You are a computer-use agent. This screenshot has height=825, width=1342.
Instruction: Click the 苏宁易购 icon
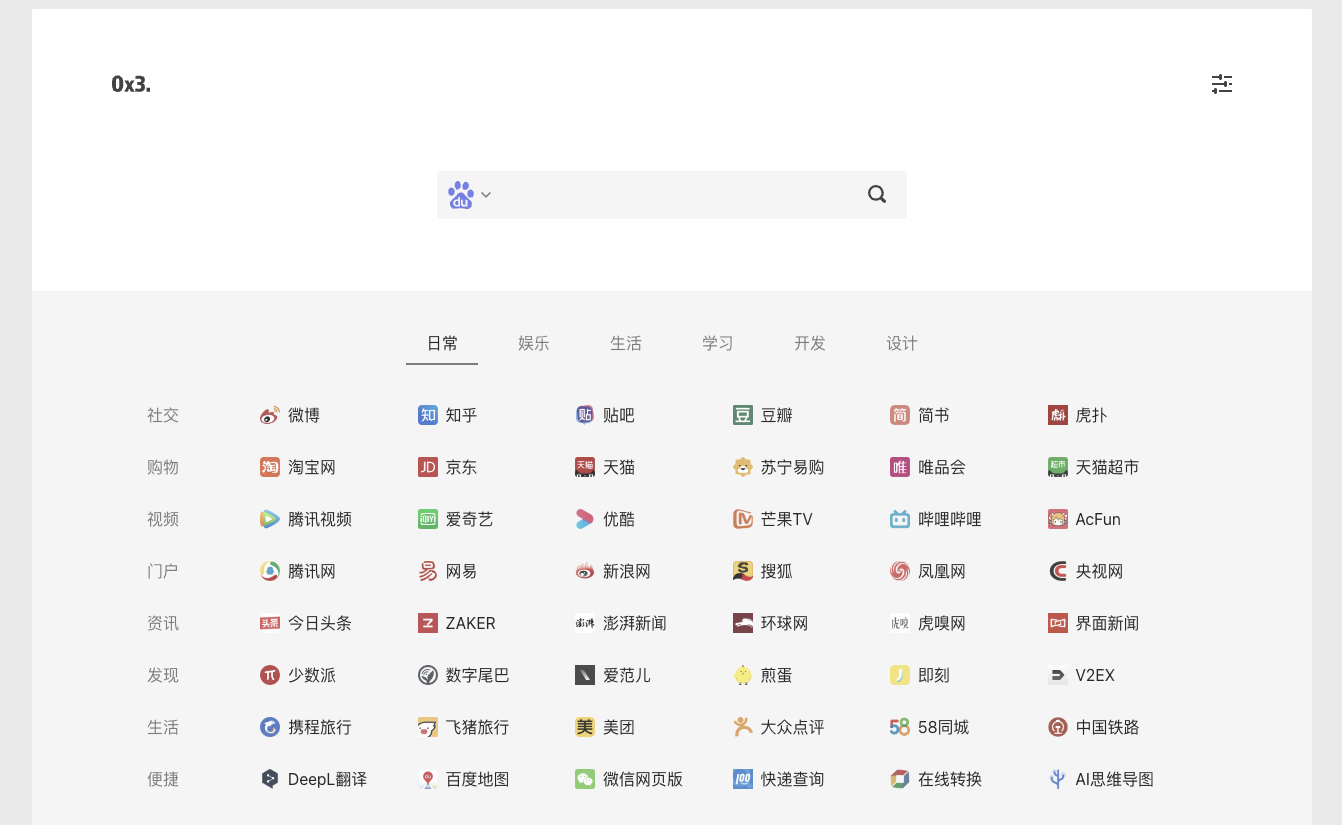(x=743, y=467)
